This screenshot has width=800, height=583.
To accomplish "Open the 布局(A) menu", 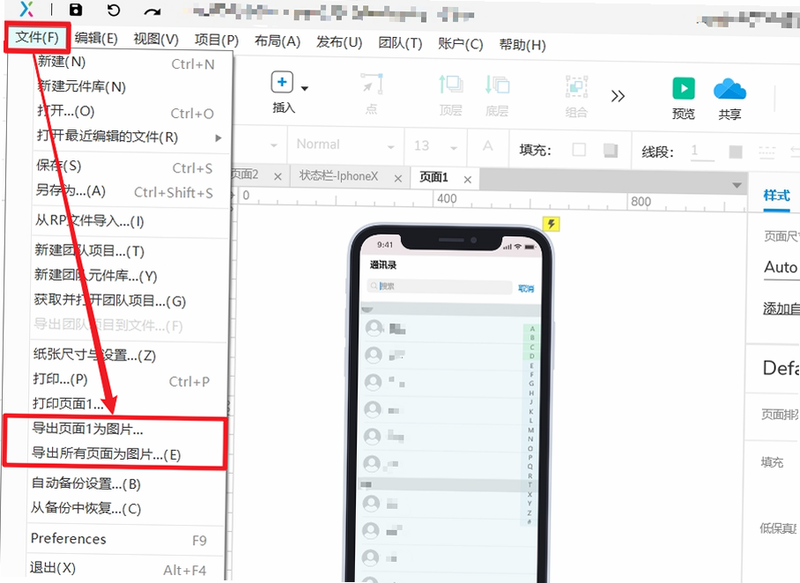I will (x=278, y=41).
